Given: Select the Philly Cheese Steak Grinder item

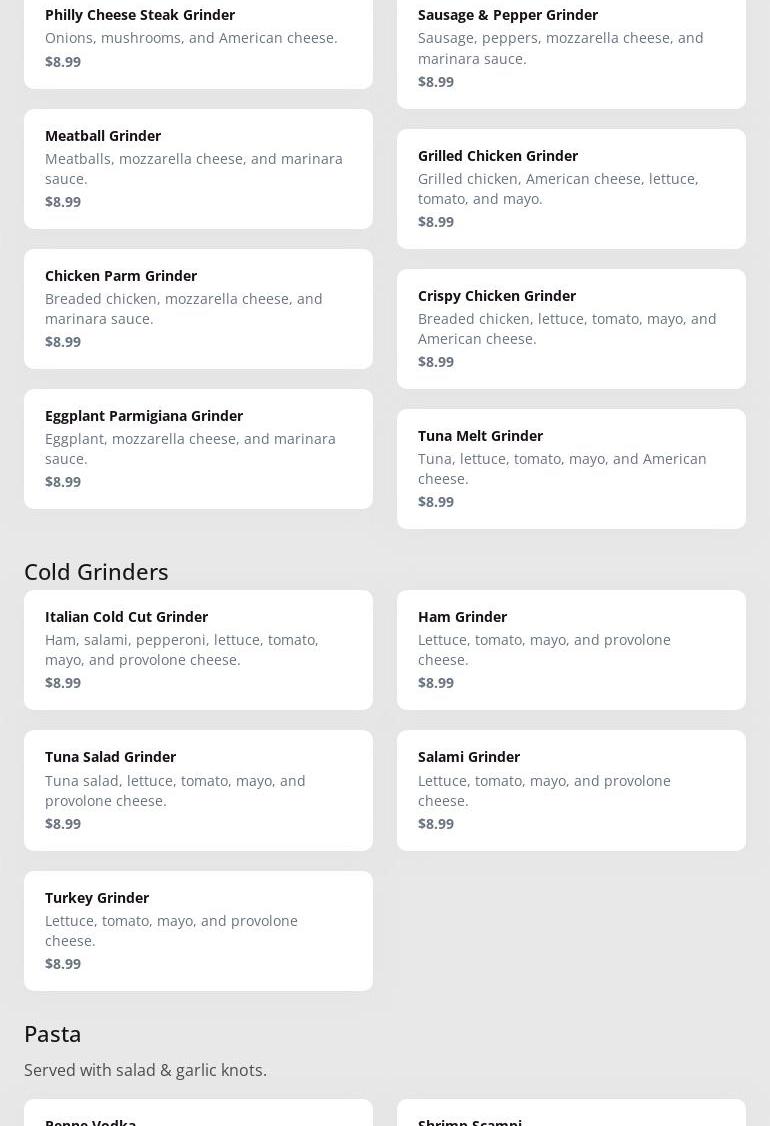Looking at the screenshot, I should coord(198,43).
